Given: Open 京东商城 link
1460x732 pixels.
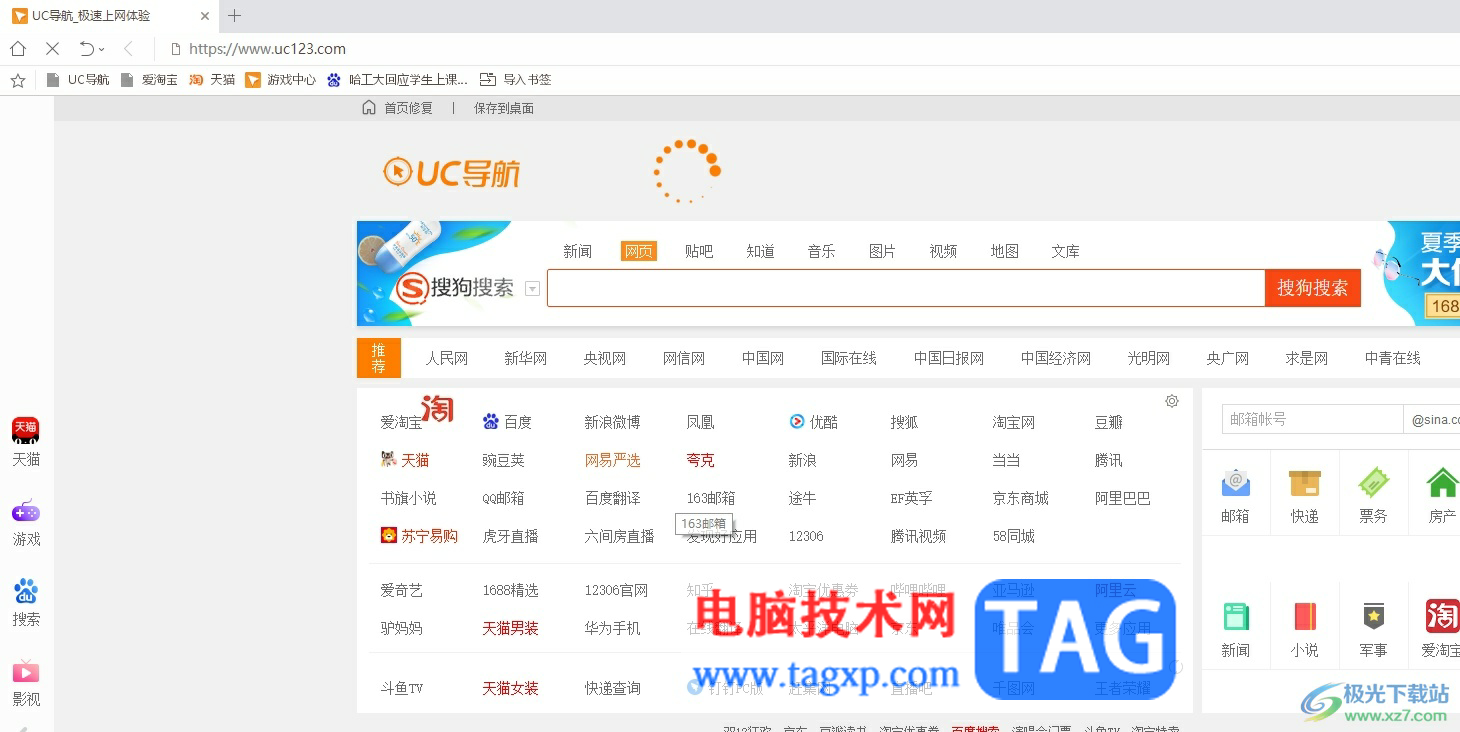Looking at the screenshot, I should [1021, 498].
